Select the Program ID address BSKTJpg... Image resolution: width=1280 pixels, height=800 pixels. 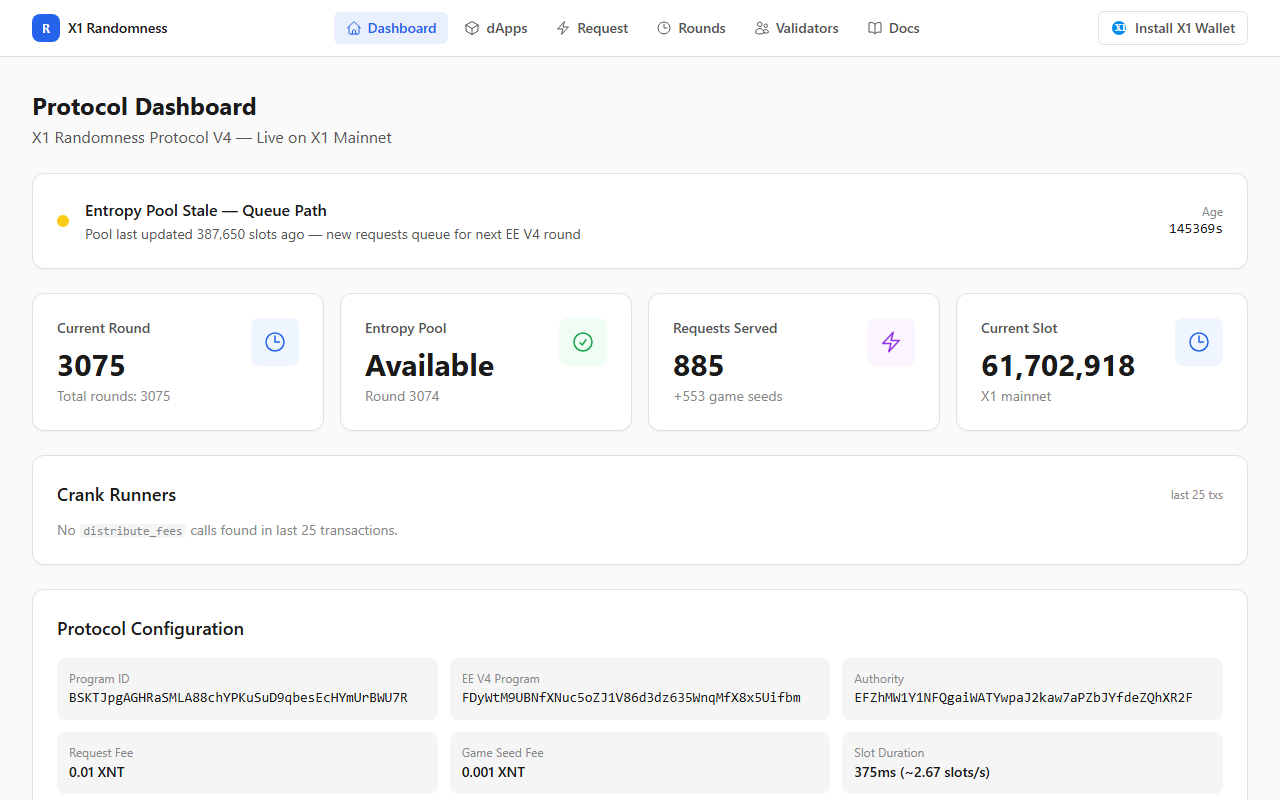pos(238,698)
